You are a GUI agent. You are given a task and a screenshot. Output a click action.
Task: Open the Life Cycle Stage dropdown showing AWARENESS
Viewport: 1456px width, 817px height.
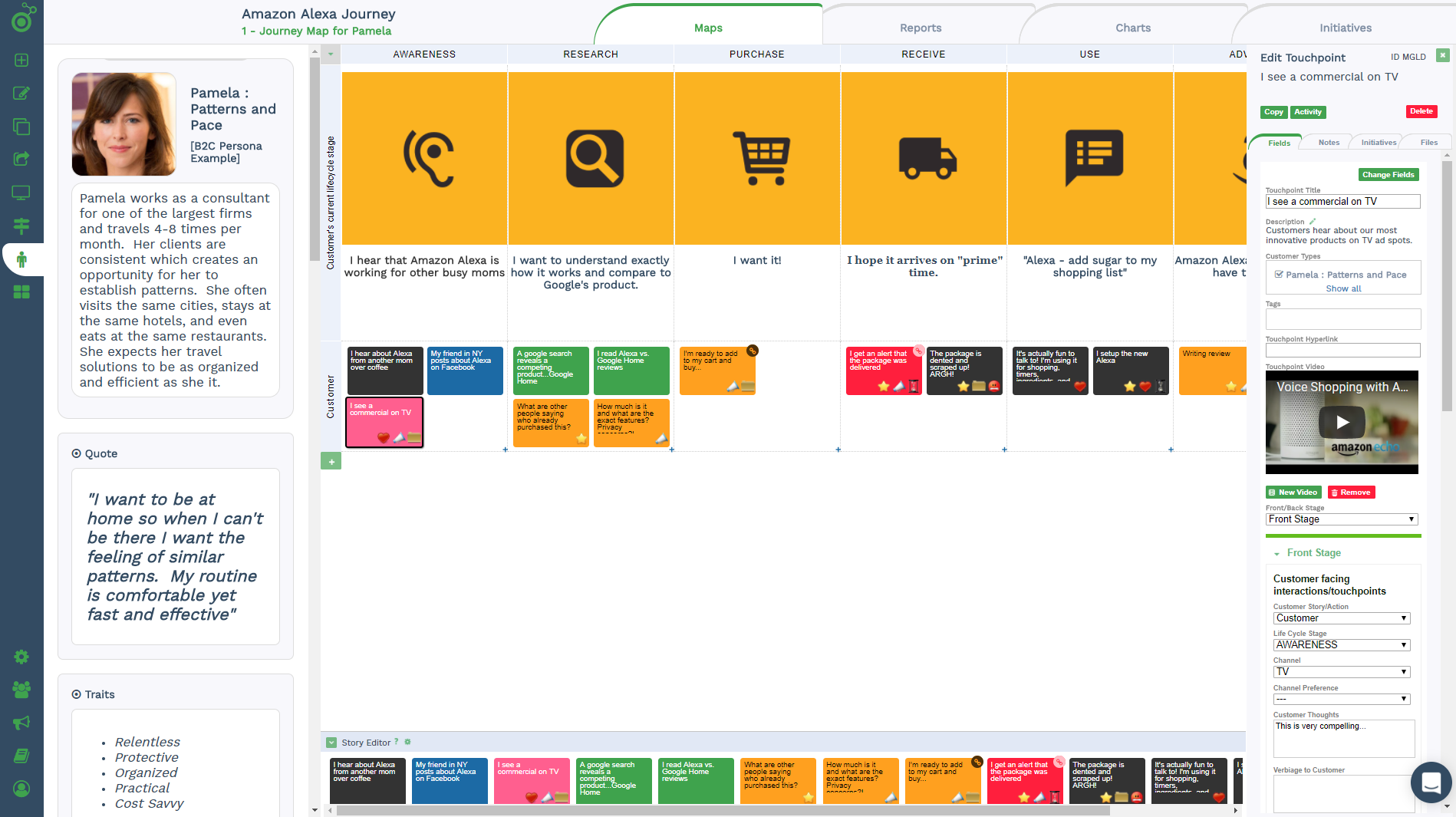[x=1341, y=644]
